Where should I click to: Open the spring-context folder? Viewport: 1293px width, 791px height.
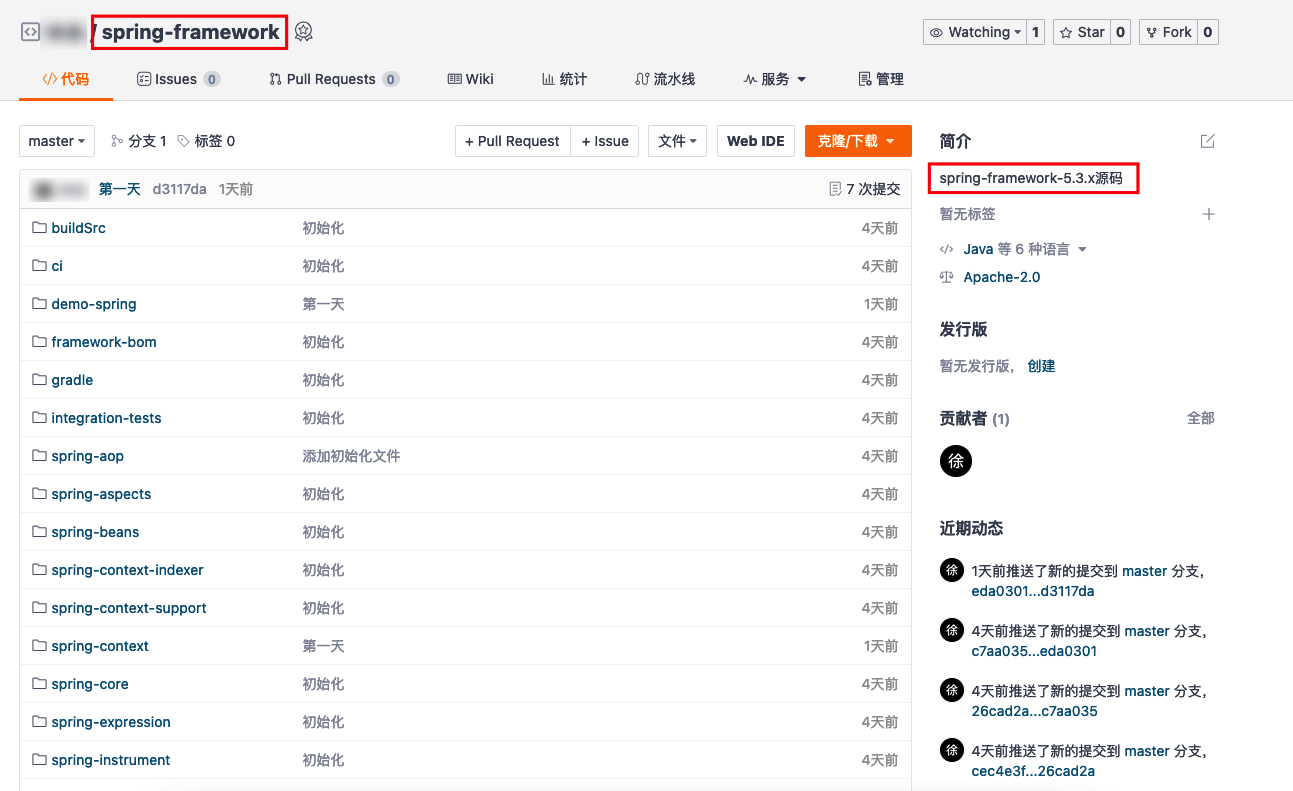[x=100, y=646]
